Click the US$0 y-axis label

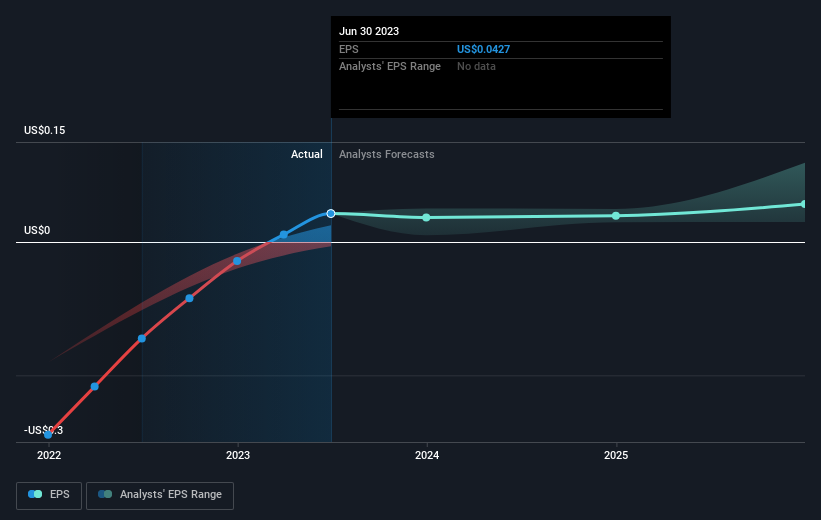tap(37, 230)
